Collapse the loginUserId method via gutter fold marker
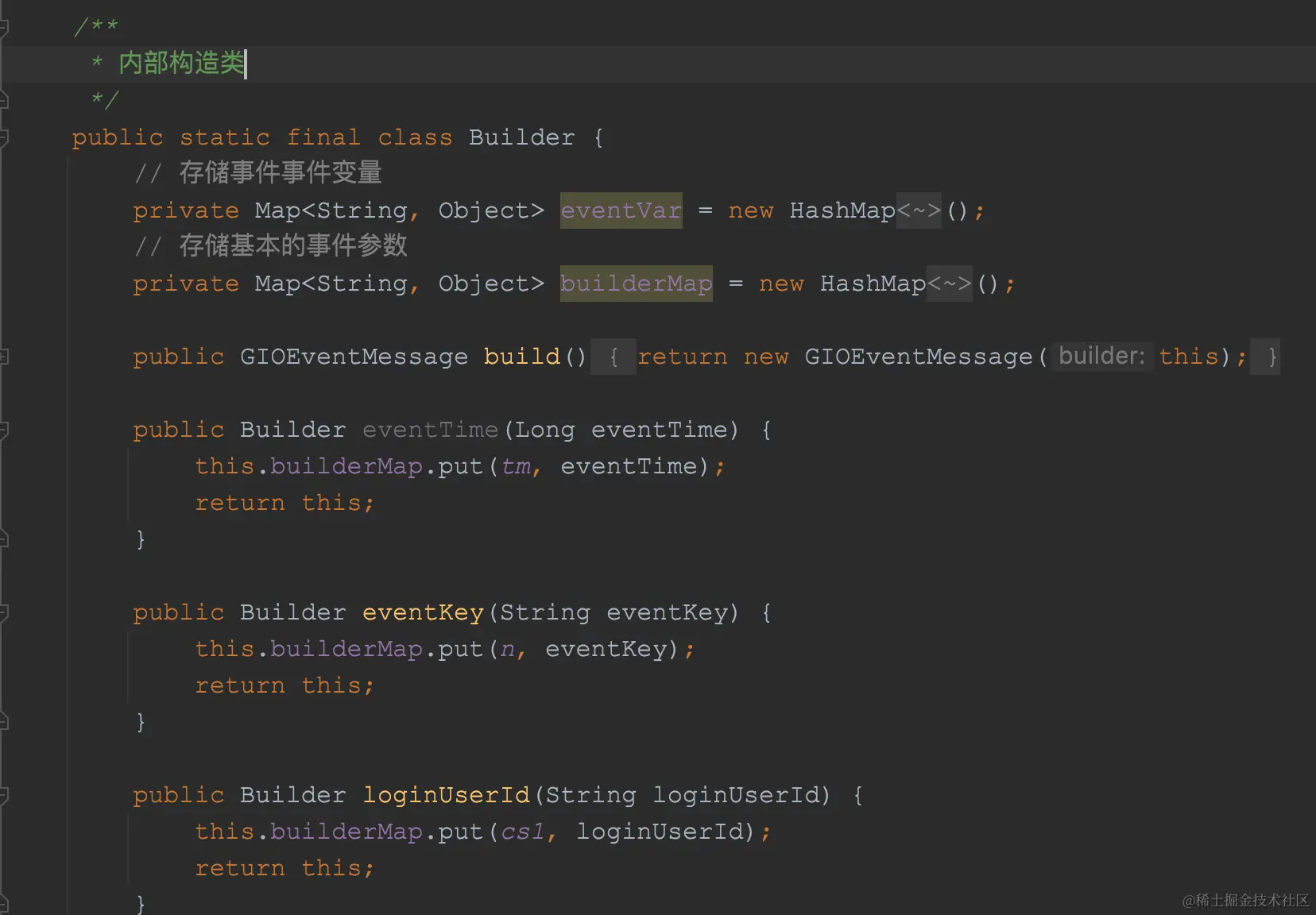Image resolution: width=1316 pixels, height=915 pixels. [3, 796]
